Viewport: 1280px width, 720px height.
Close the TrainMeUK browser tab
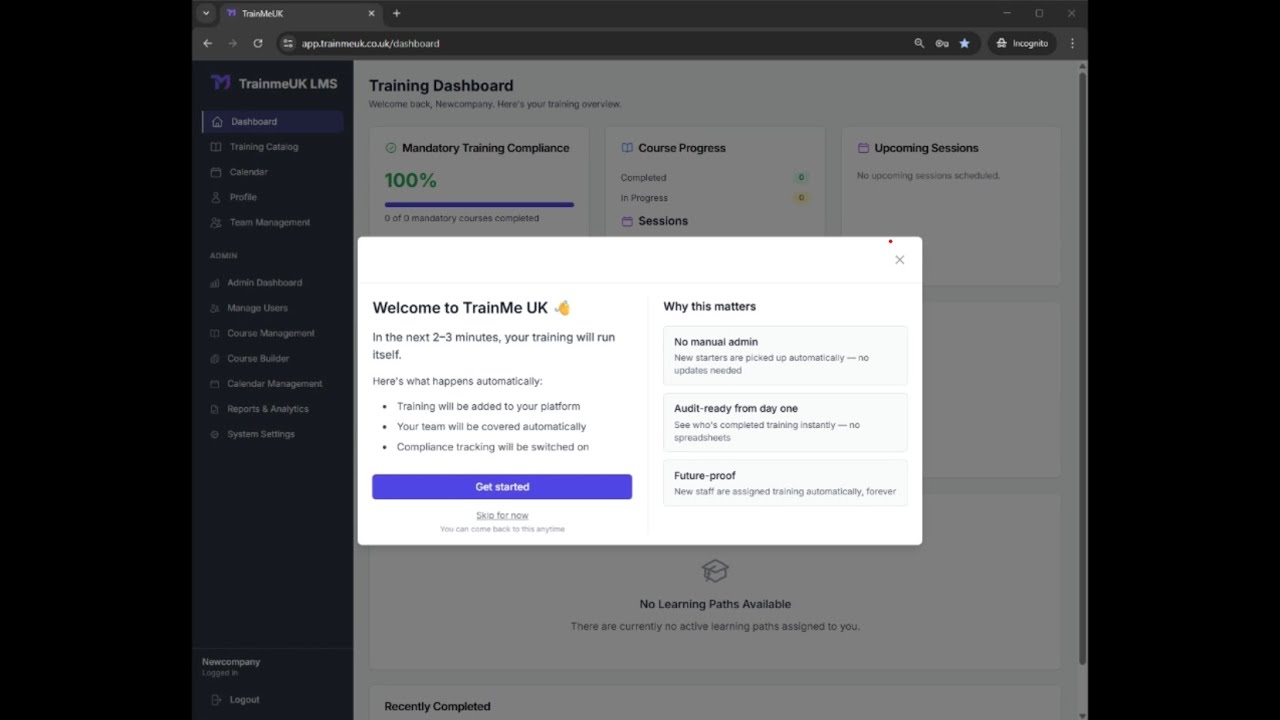pos(371,13)
